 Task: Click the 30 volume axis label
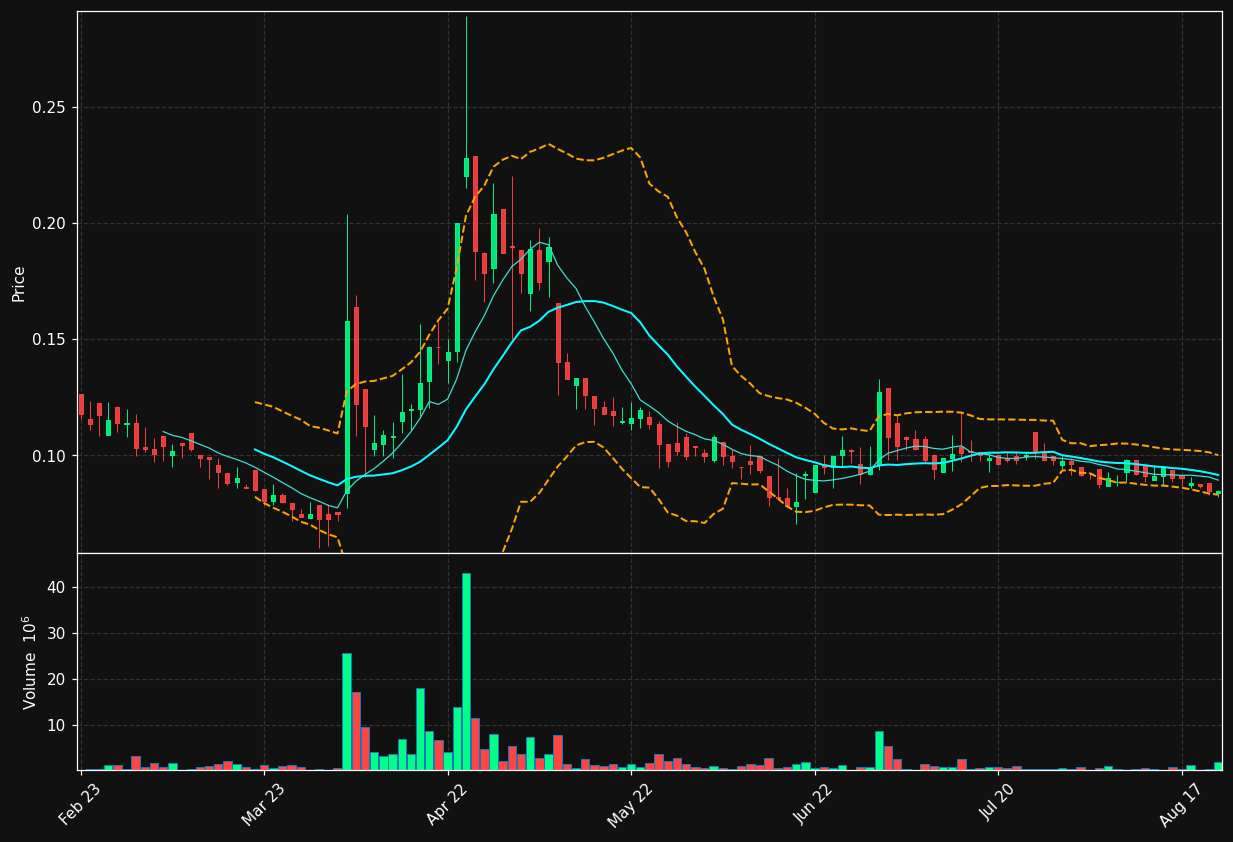[57, 634]
